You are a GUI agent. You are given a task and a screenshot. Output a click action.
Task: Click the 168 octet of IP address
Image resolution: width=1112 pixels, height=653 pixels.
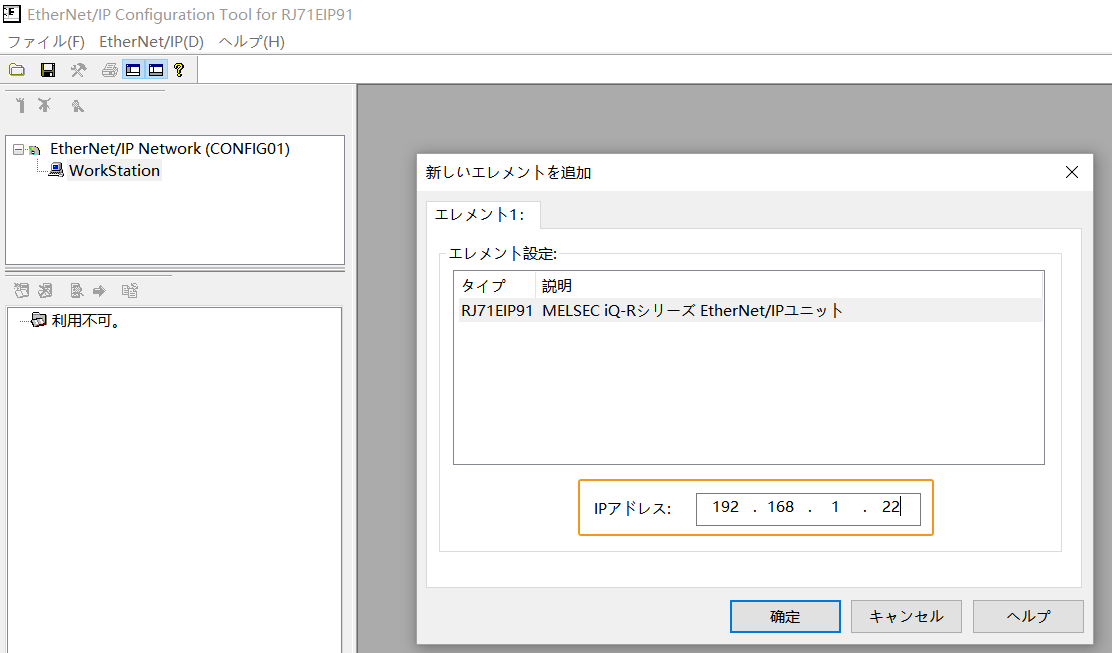pyautogui.click(x=780, y=507)
